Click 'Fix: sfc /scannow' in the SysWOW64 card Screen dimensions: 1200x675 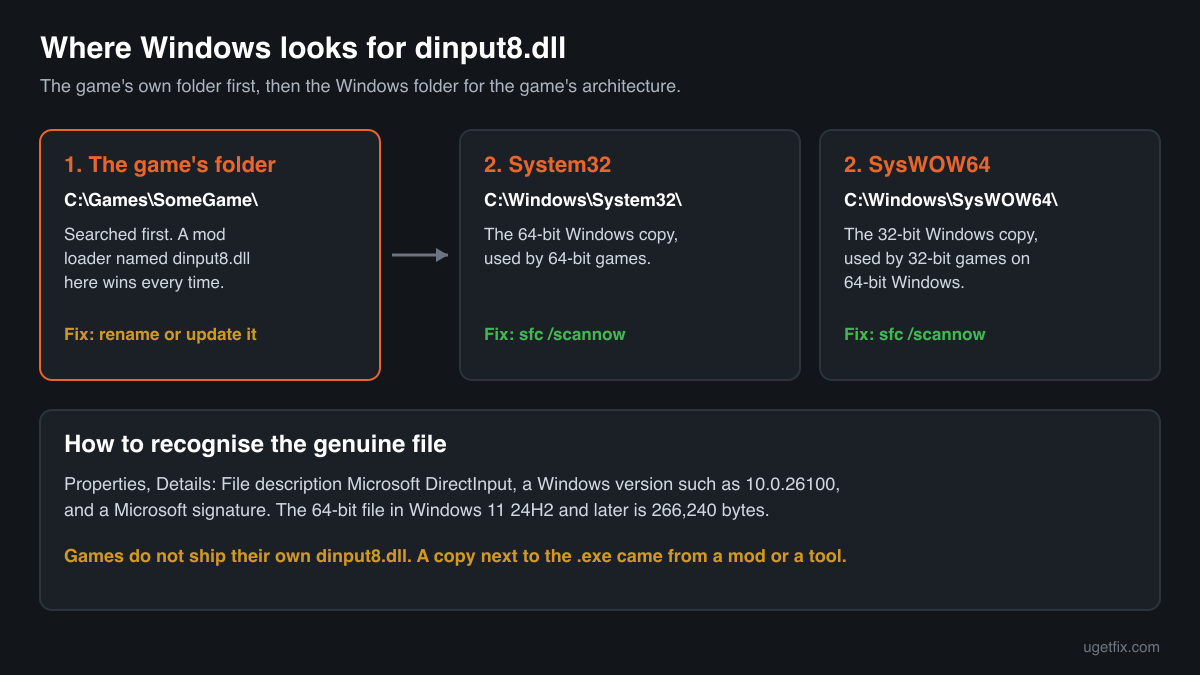915,334
